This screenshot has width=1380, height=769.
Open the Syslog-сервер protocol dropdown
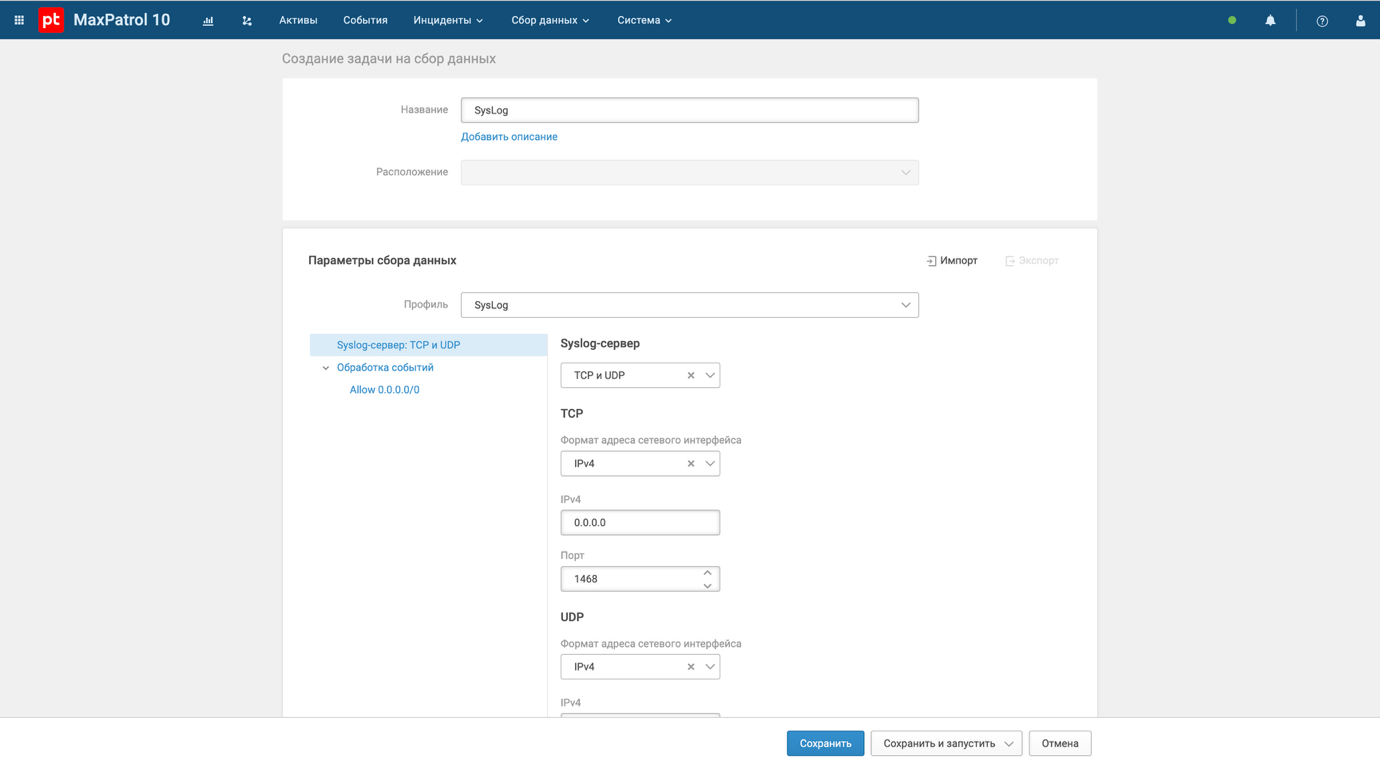(710, 376)
